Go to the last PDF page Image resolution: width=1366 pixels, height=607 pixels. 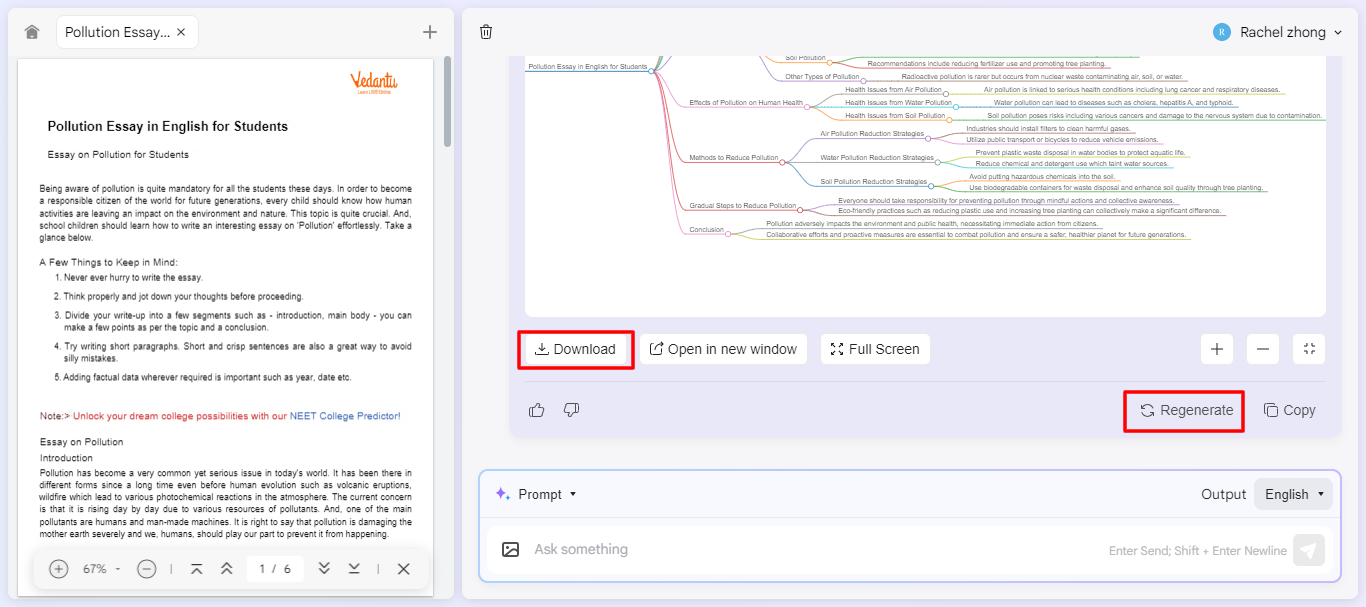click(354, 569)
